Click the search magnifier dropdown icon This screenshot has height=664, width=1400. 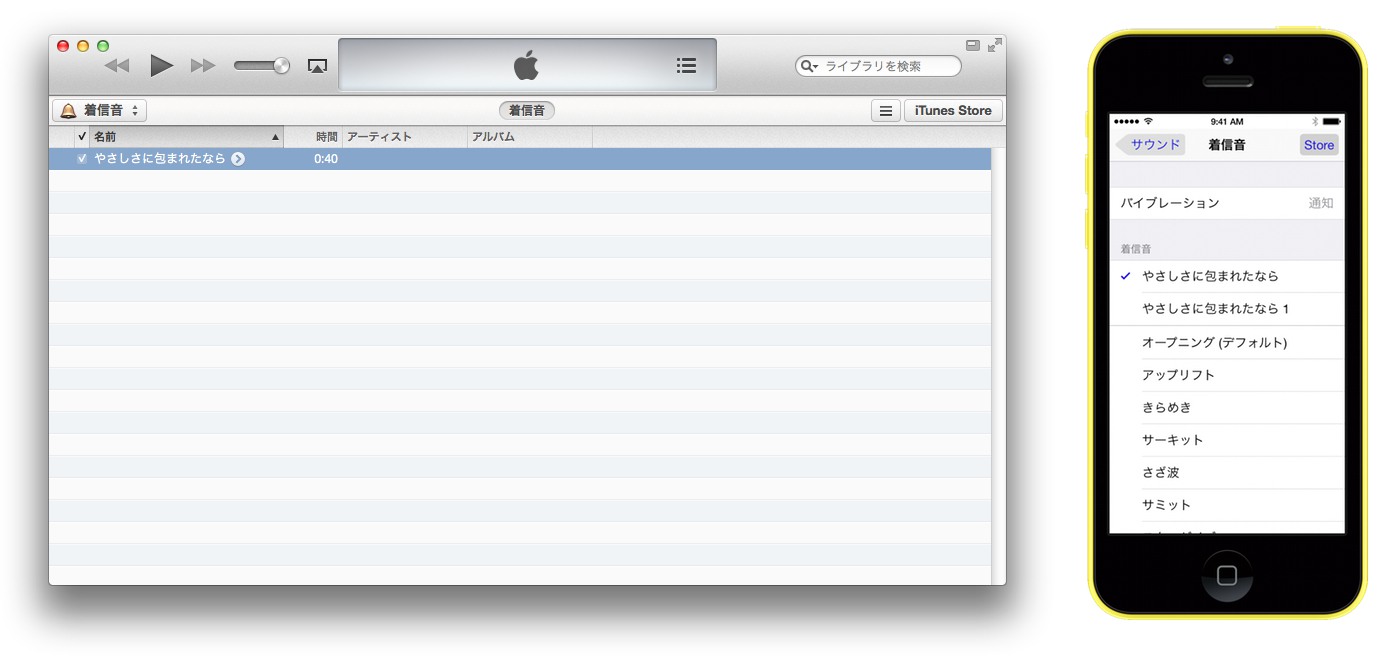pos(808,66)
